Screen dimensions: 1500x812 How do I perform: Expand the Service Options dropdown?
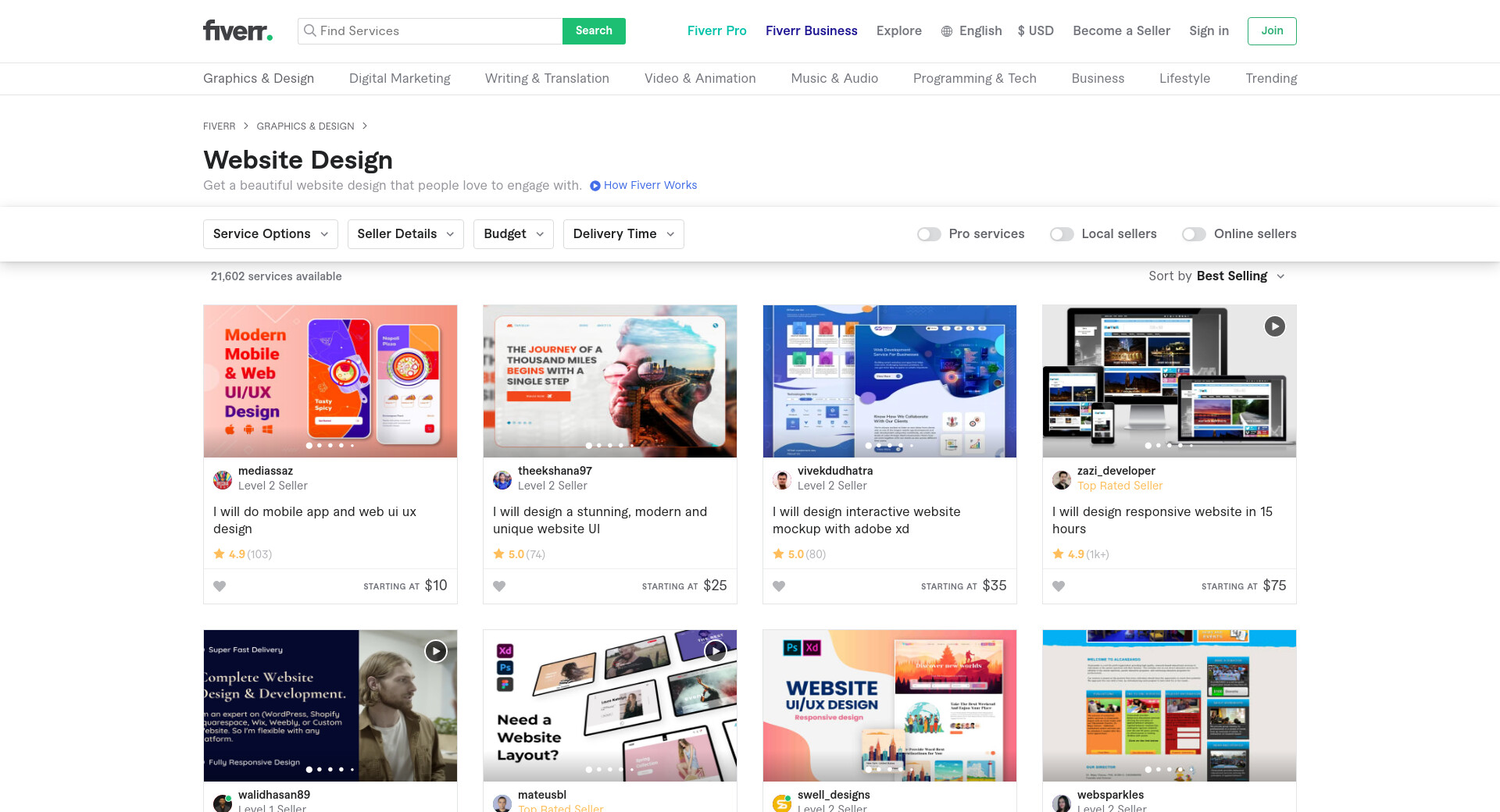270,234
